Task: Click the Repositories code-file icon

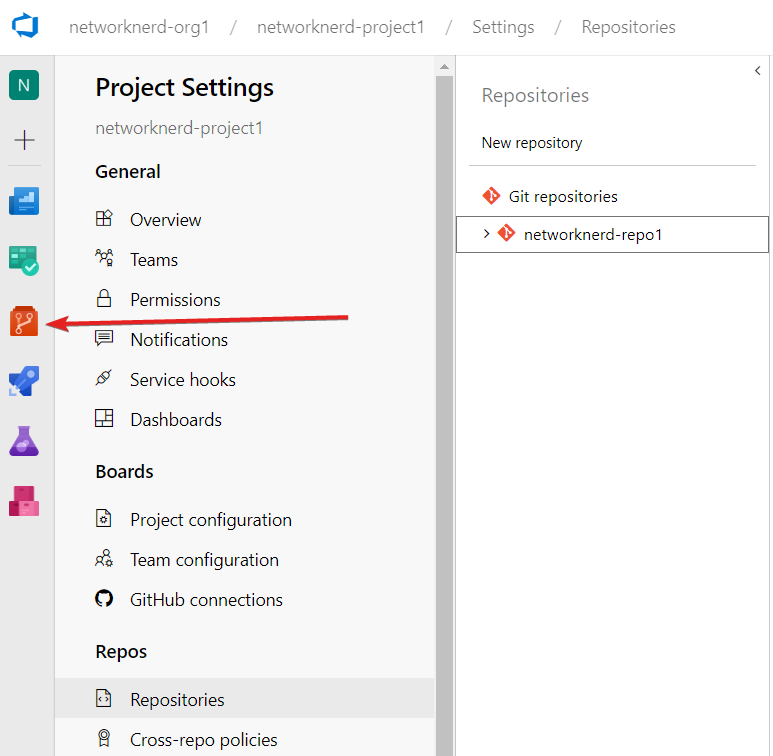Action: point(104,698)
